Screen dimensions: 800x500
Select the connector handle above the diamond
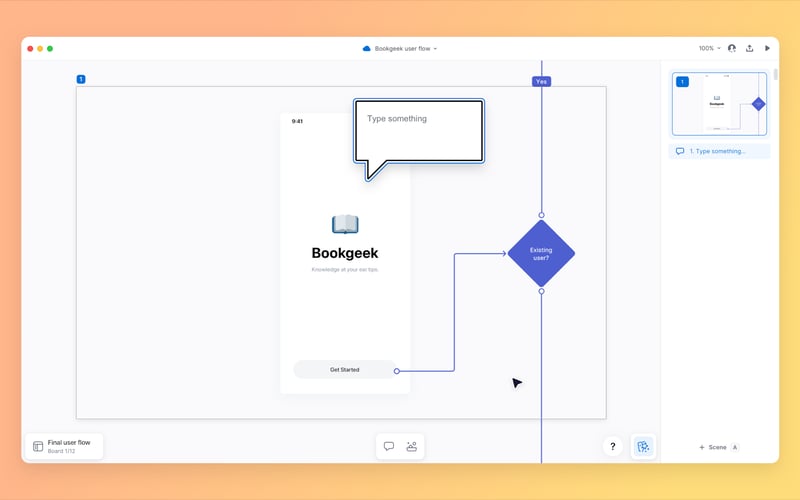(x=541, y=215)
